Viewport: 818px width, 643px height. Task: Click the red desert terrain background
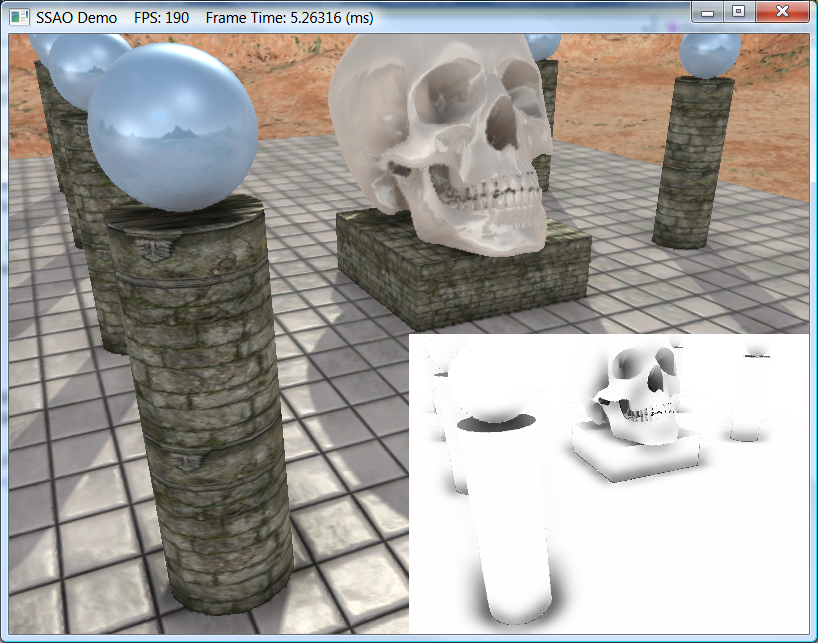tap(620, 90)
